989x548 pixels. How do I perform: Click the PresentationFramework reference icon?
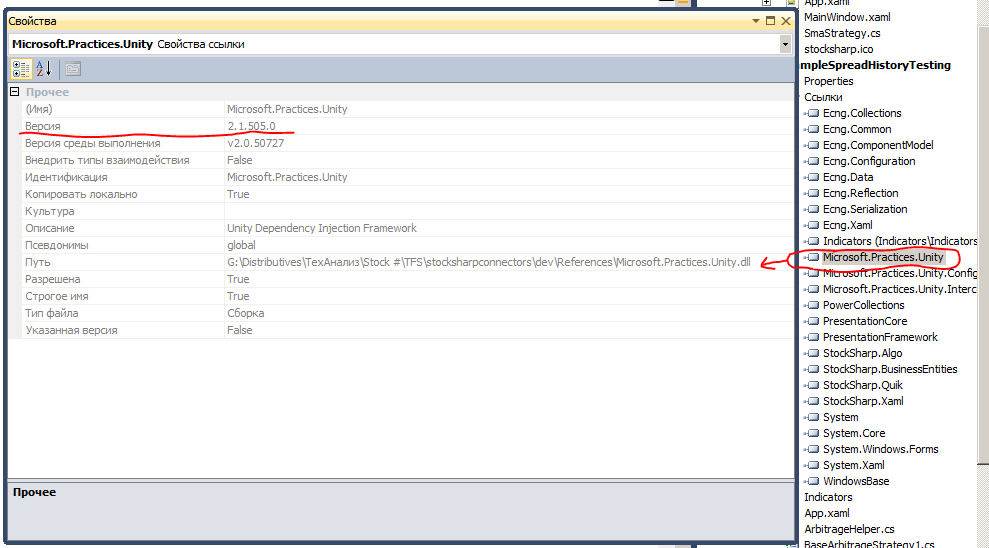[x=812, y=338]
